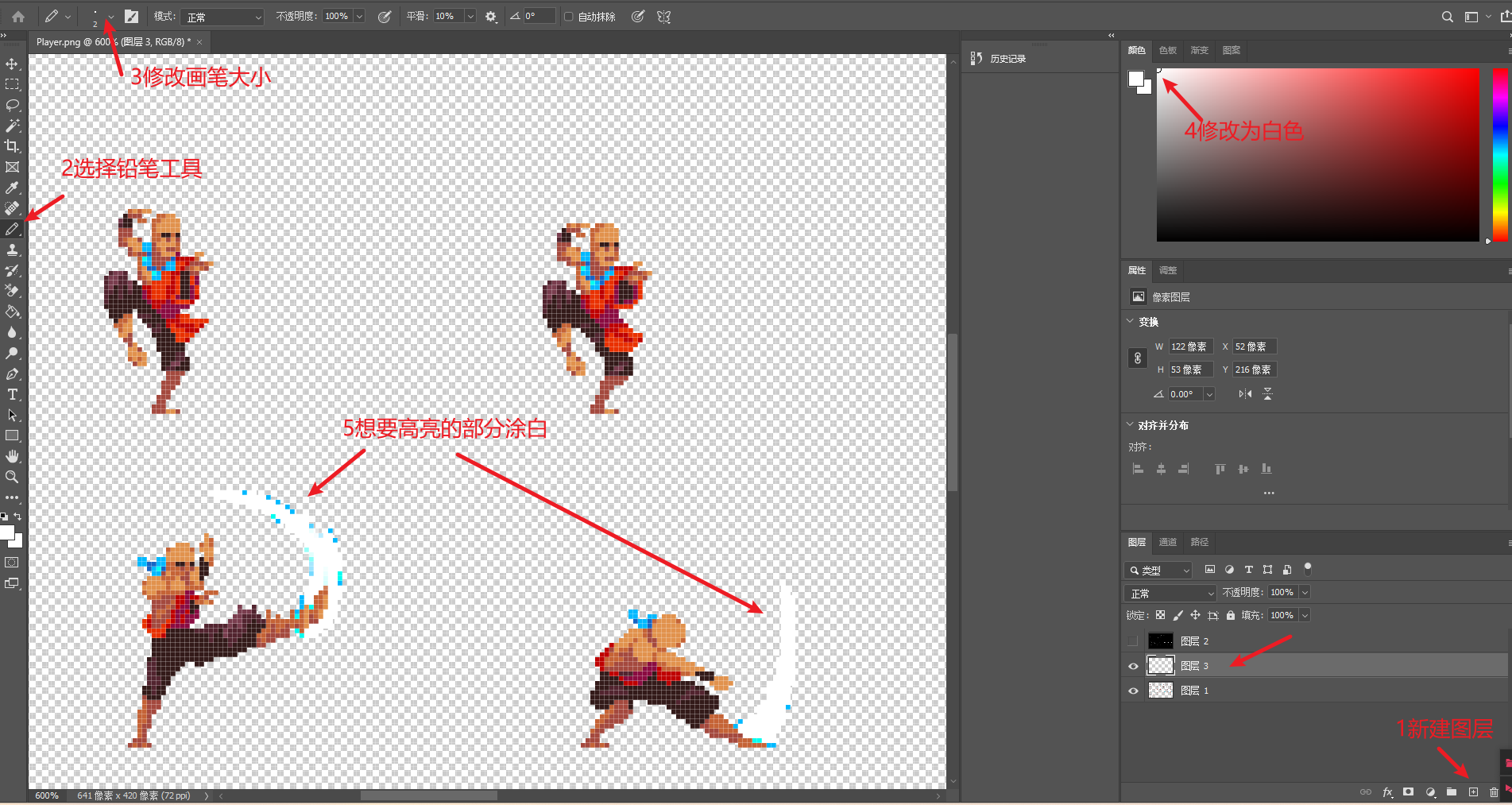Open the 模式 blend mode dropdown
This screenshot has height=805, width=1512.
click(x=222, y=17)
